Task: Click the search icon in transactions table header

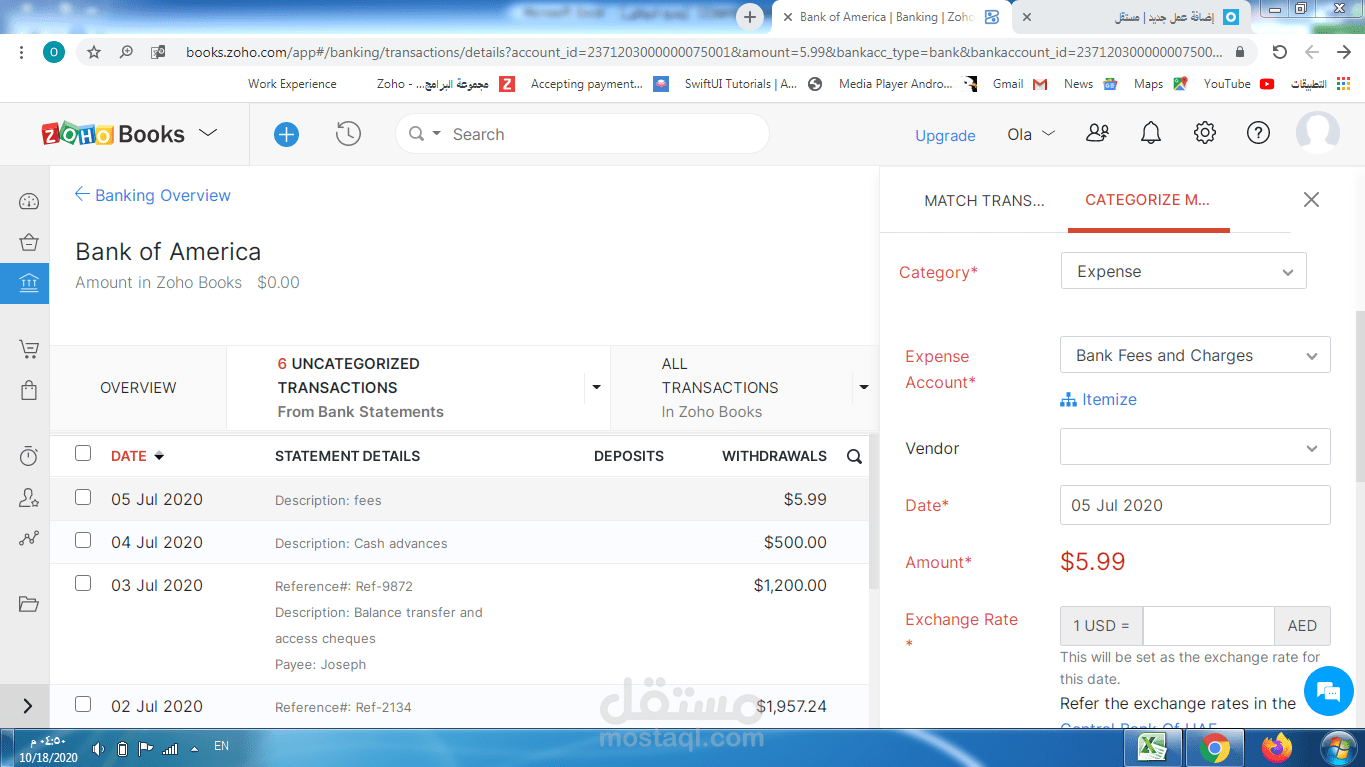Action: [854, 456]
